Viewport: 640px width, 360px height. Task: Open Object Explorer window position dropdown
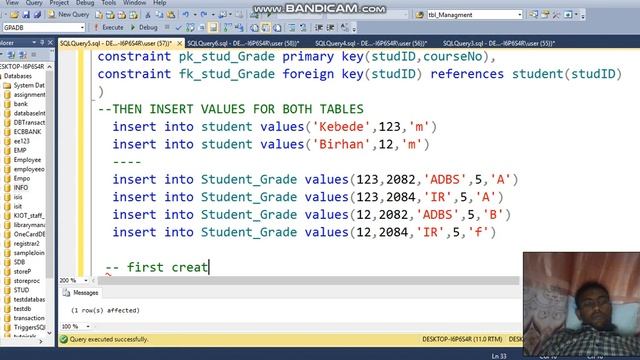click(34, 42)
